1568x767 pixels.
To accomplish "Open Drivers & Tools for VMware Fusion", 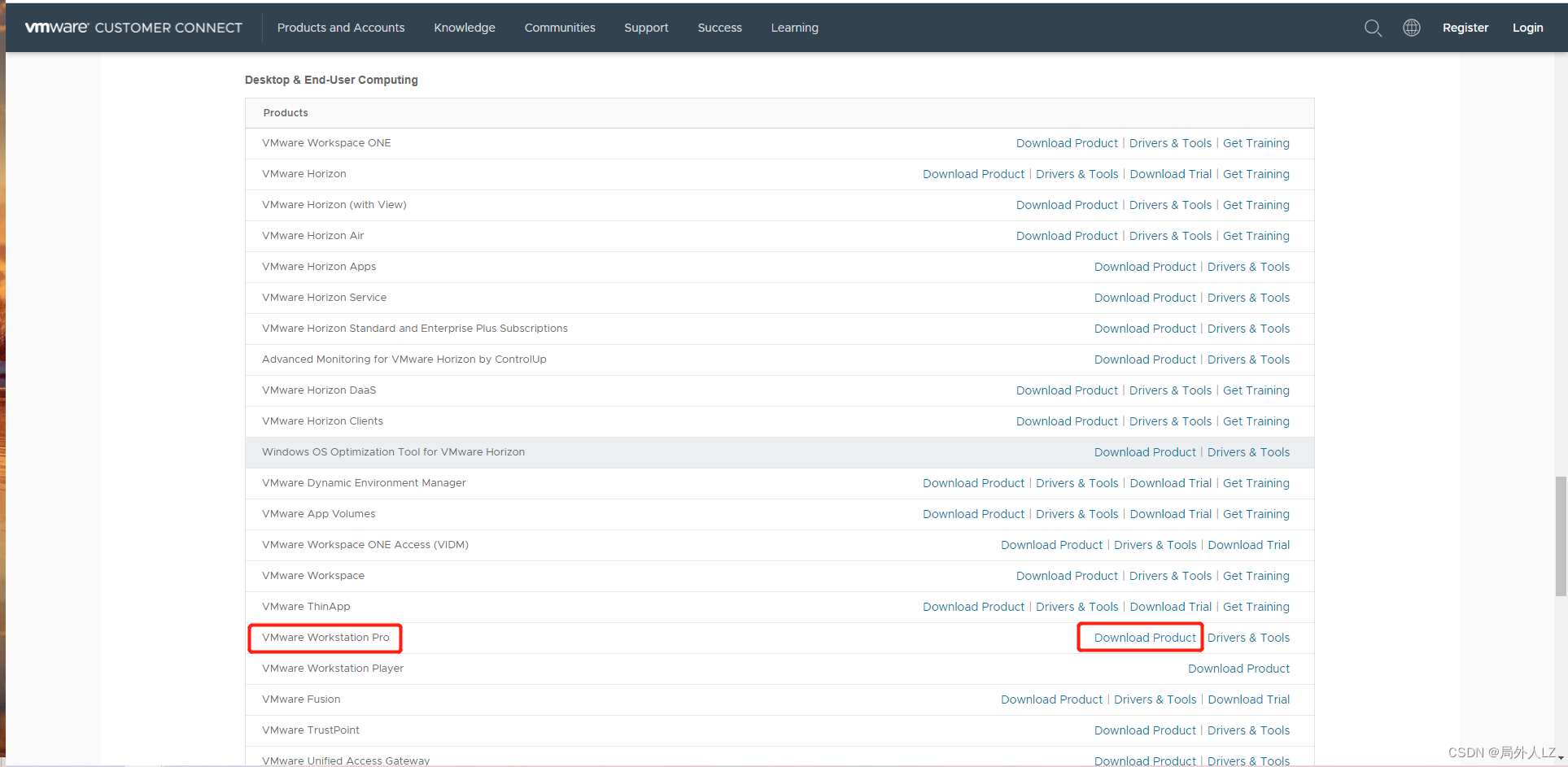I will pos(1155,699).
